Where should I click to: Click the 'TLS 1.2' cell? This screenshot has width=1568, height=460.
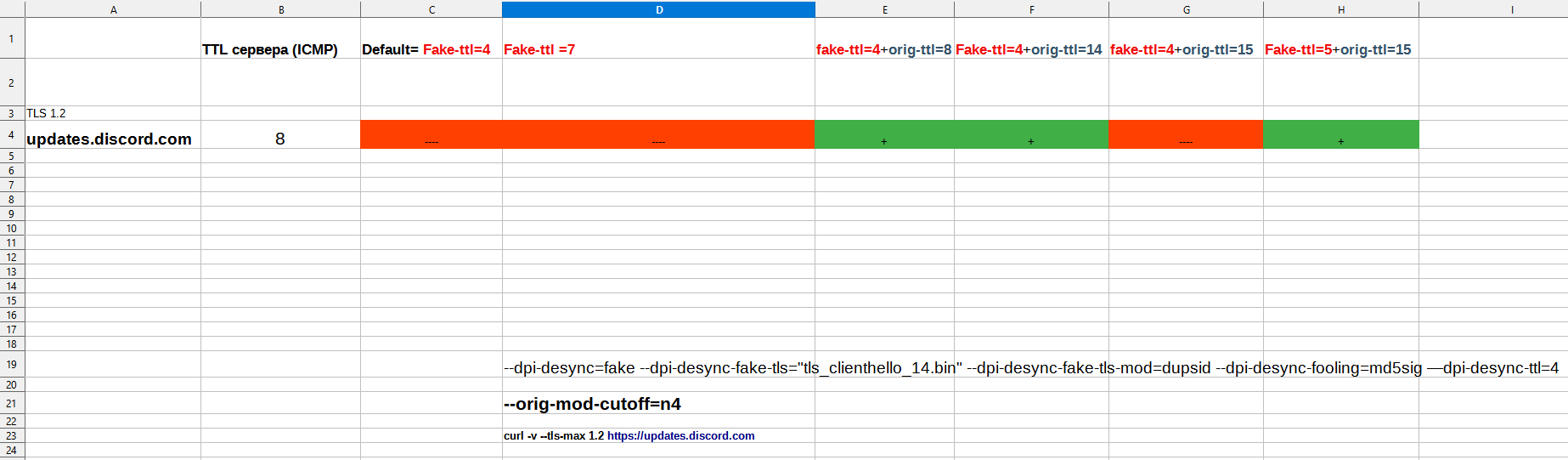[x=113, y=113]
